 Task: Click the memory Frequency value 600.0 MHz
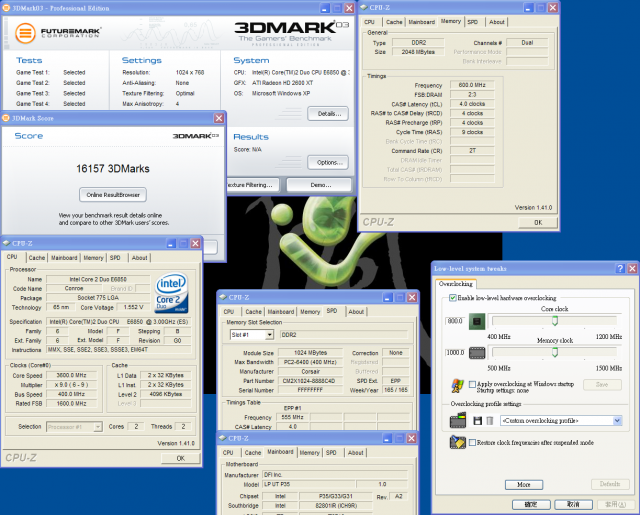(x=472, y=85)
